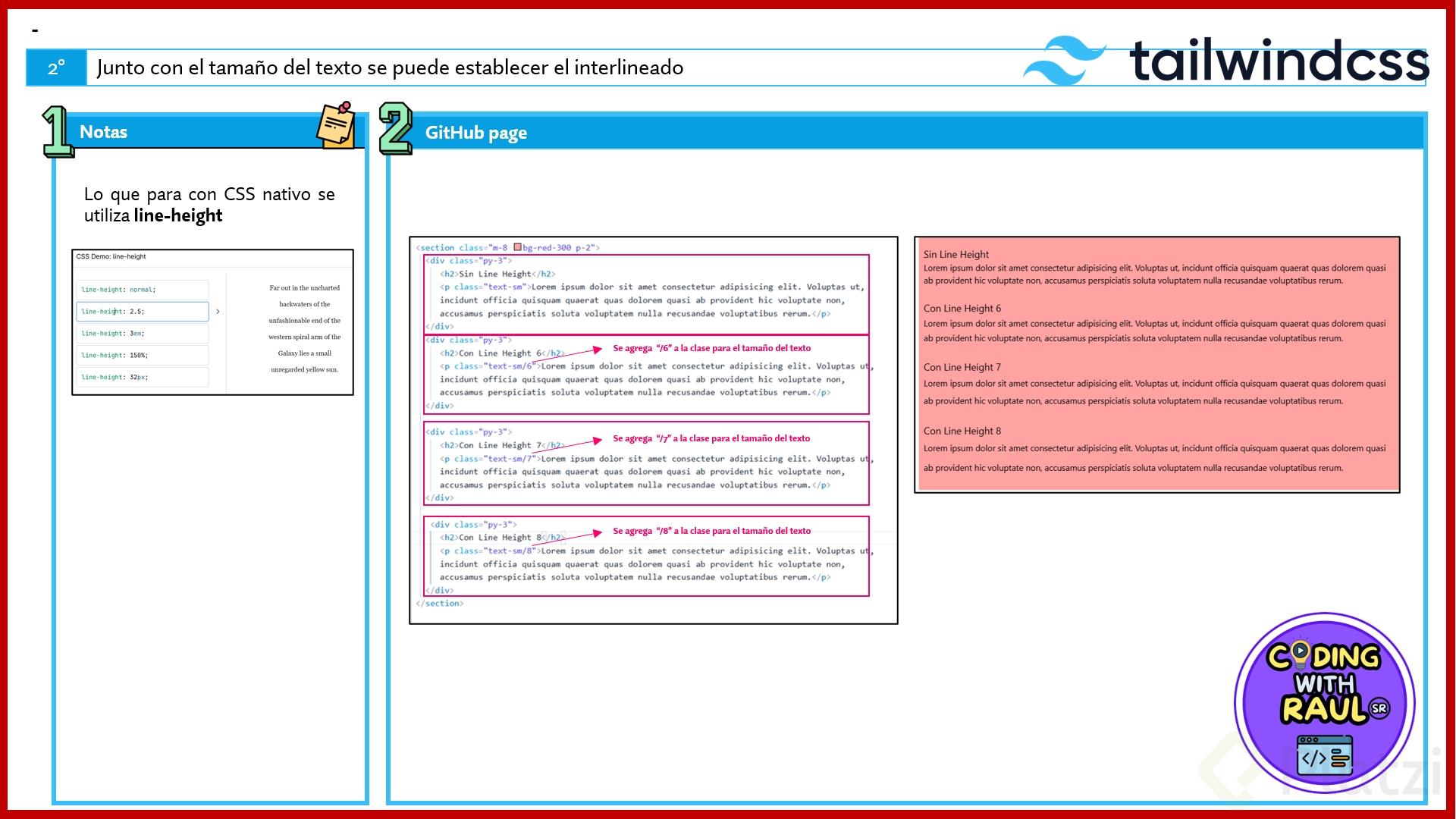Click inside the line-height: 2.5 field
Image resolution: width=1456 pixels, height=819 pixels.
(x=142, y=312)
